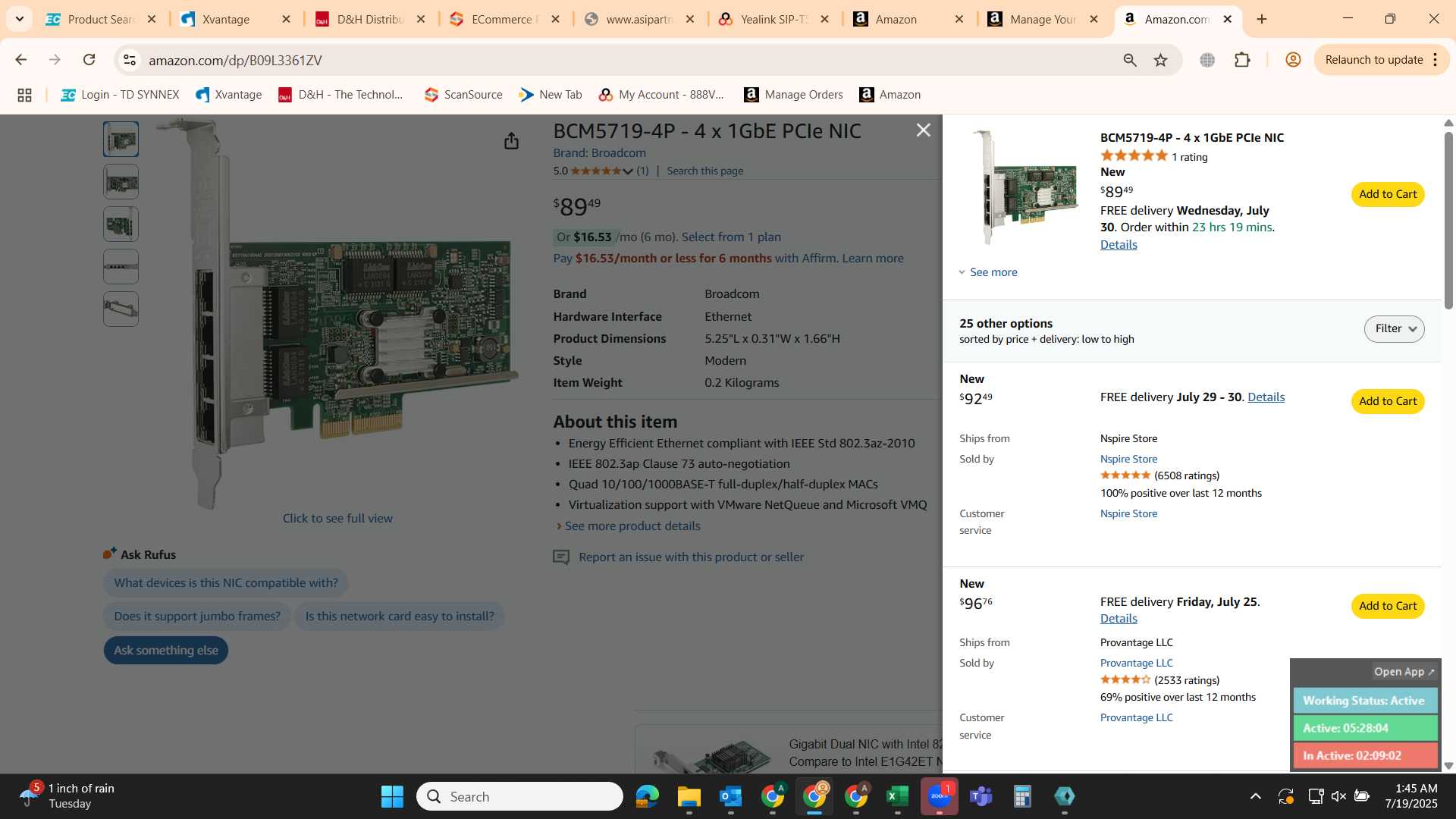Image resolution: width=1456 pixels, height=819 pixels.
Task: Select the last bracket product thumbnail
Action: (121, 309)
